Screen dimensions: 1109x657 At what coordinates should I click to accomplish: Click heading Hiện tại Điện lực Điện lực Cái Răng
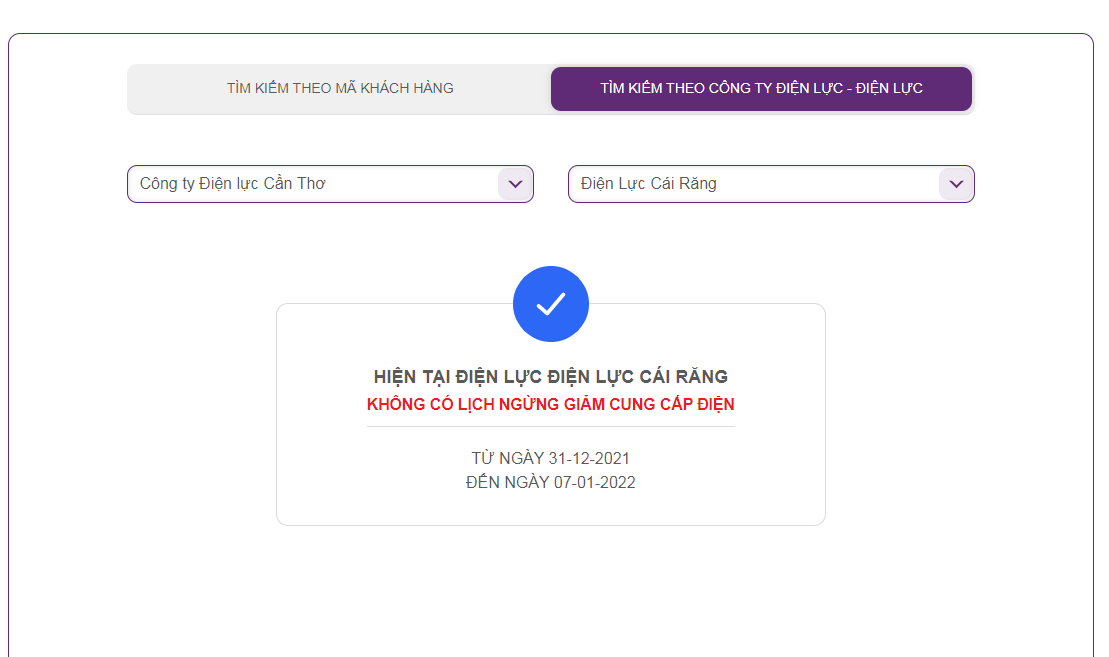[550, 376]
